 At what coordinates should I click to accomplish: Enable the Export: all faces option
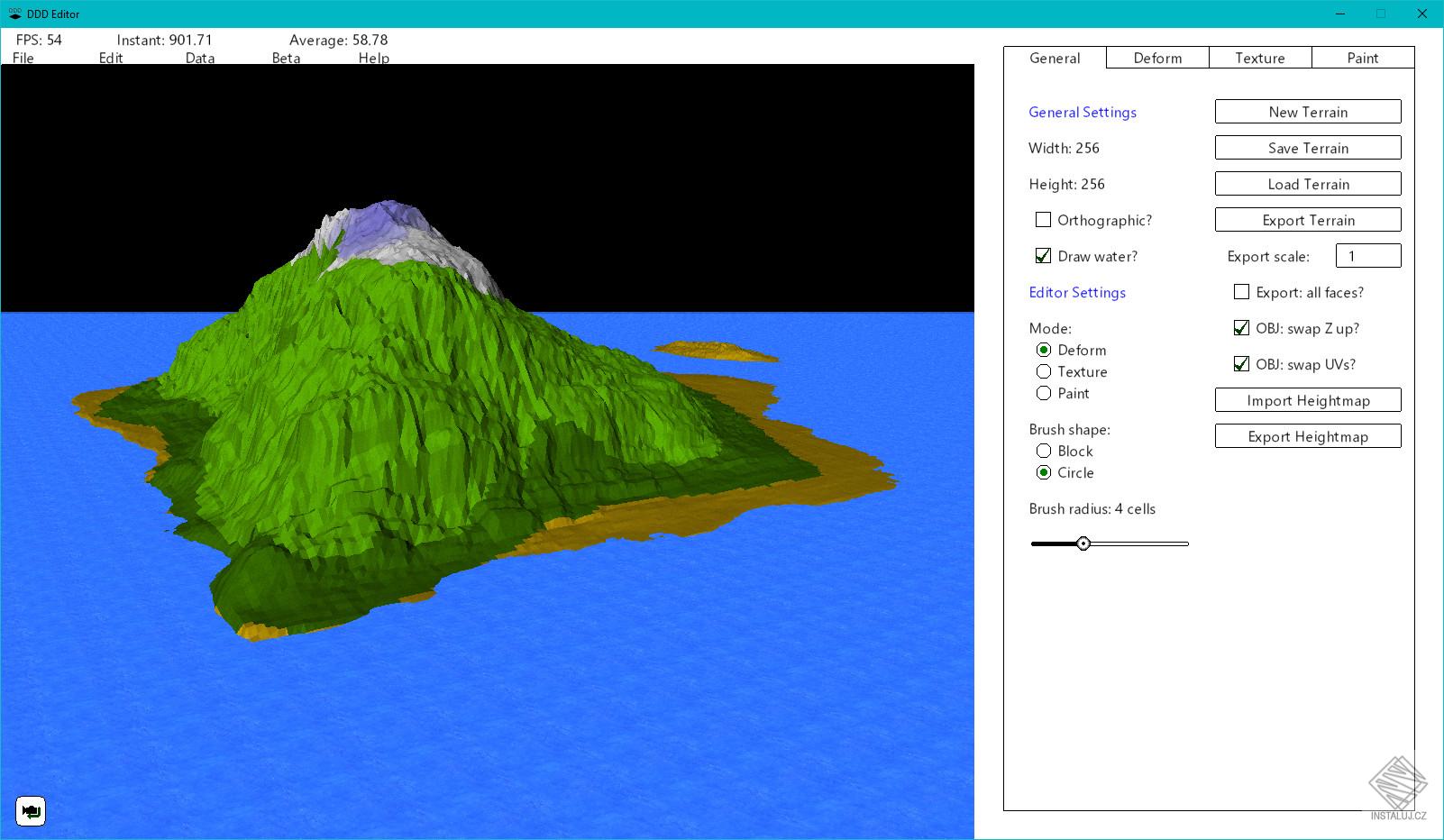pyautogui.click(x=1241, y=292)
